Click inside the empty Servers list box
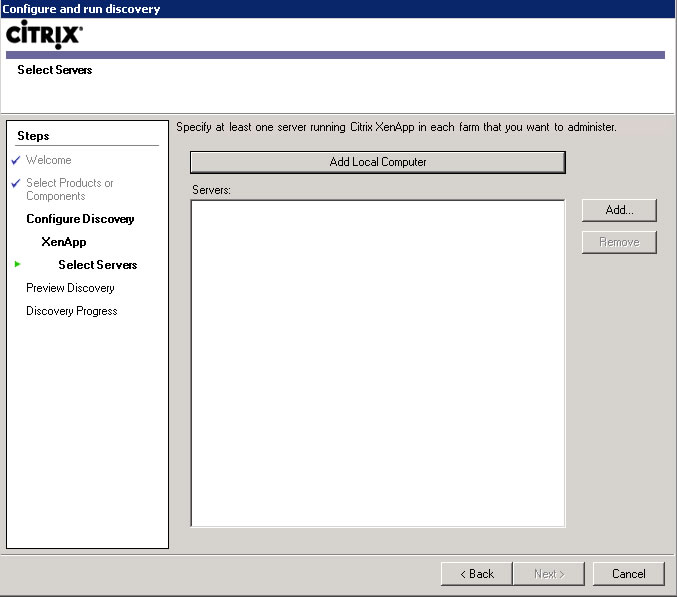 (378, 363)
